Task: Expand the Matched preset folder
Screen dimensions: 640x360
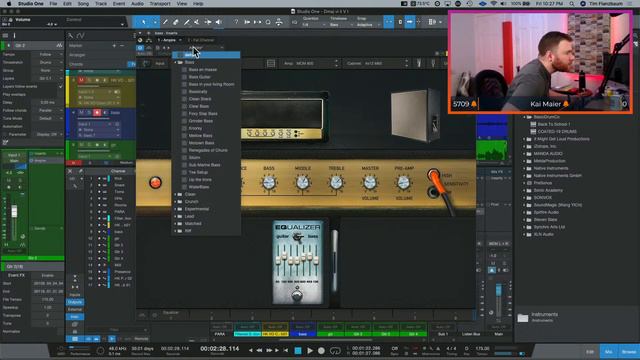Action: [x=176, y=224]
